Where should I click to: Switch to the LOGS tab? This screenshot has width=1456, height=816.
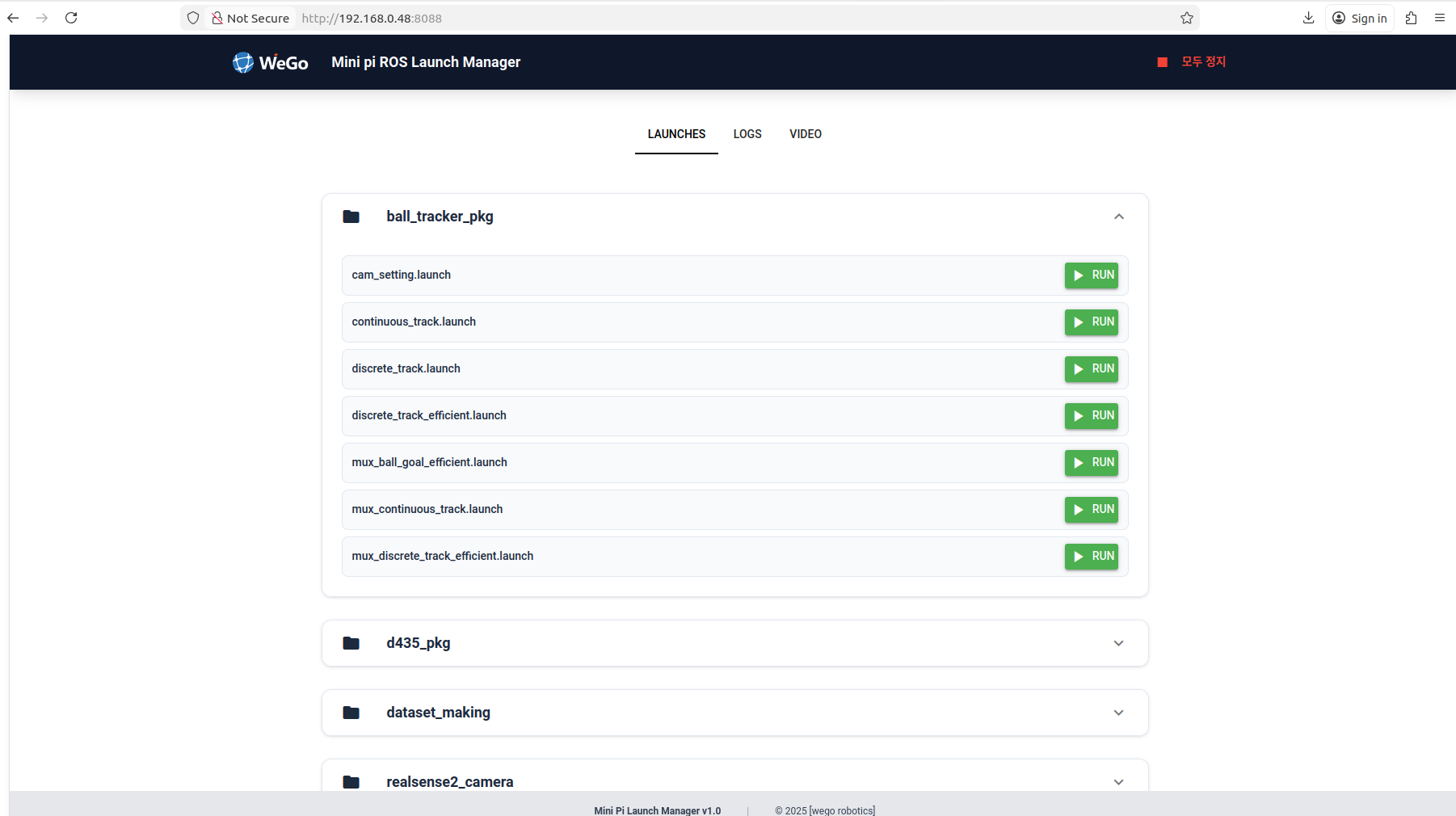click(x=747, y=134)
